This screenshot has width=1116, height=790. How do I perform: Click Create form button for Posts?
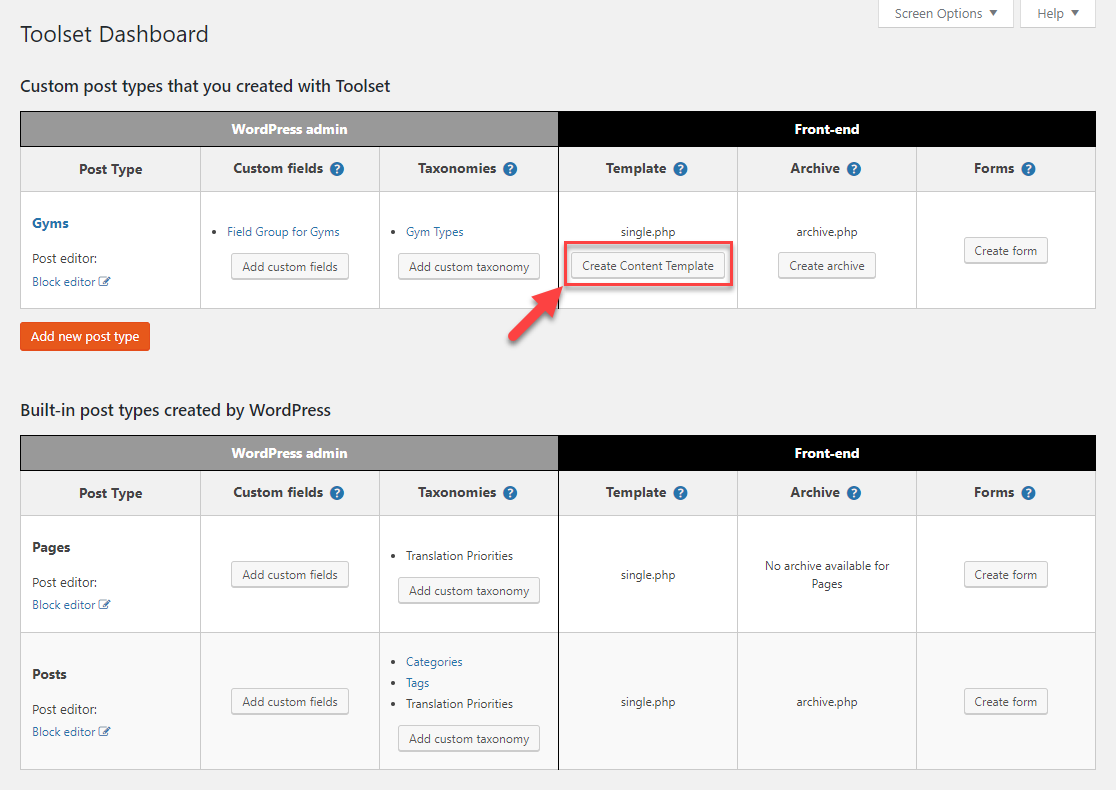pos(1005,702)
